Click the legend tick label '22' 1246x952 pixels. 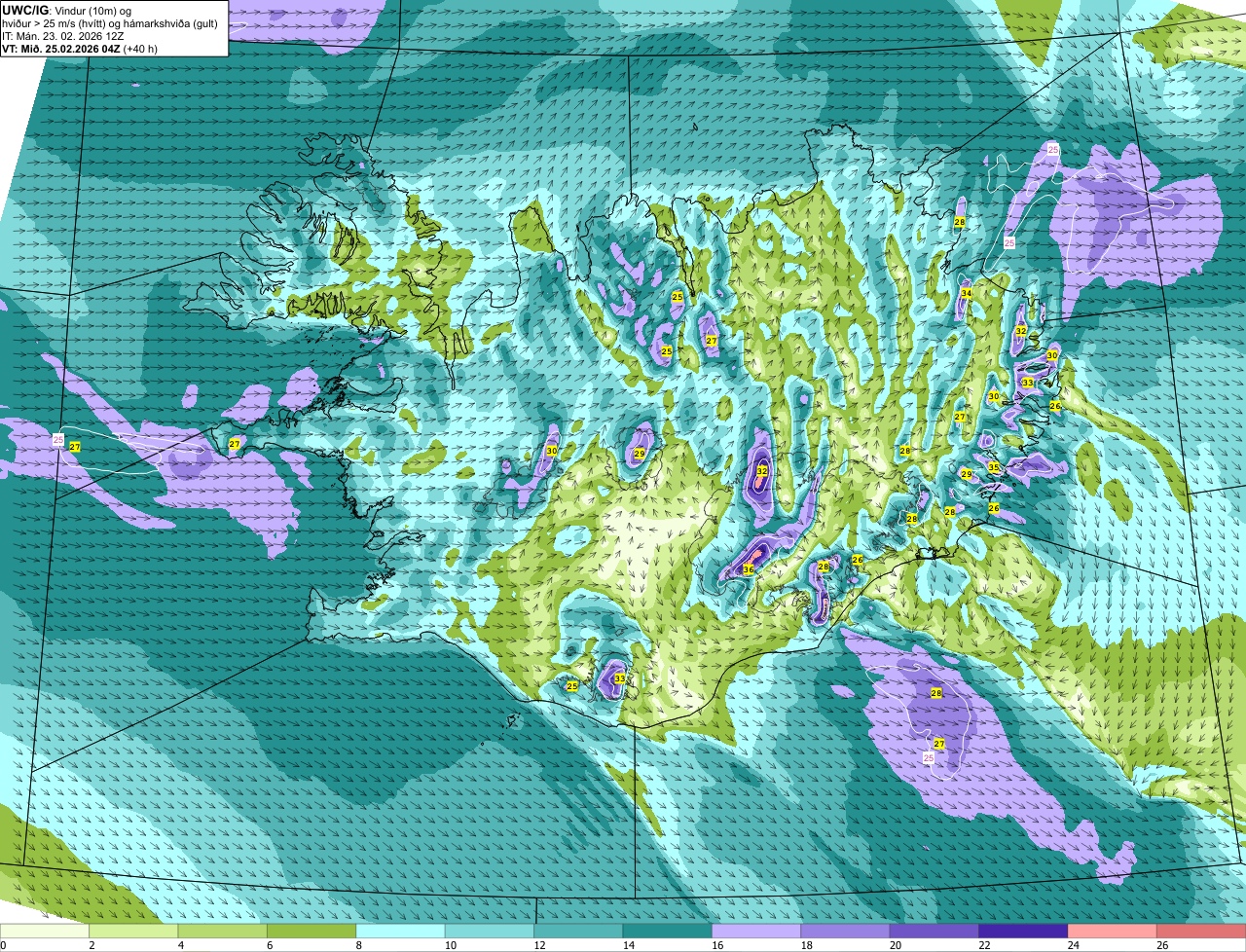coord(984,945)
